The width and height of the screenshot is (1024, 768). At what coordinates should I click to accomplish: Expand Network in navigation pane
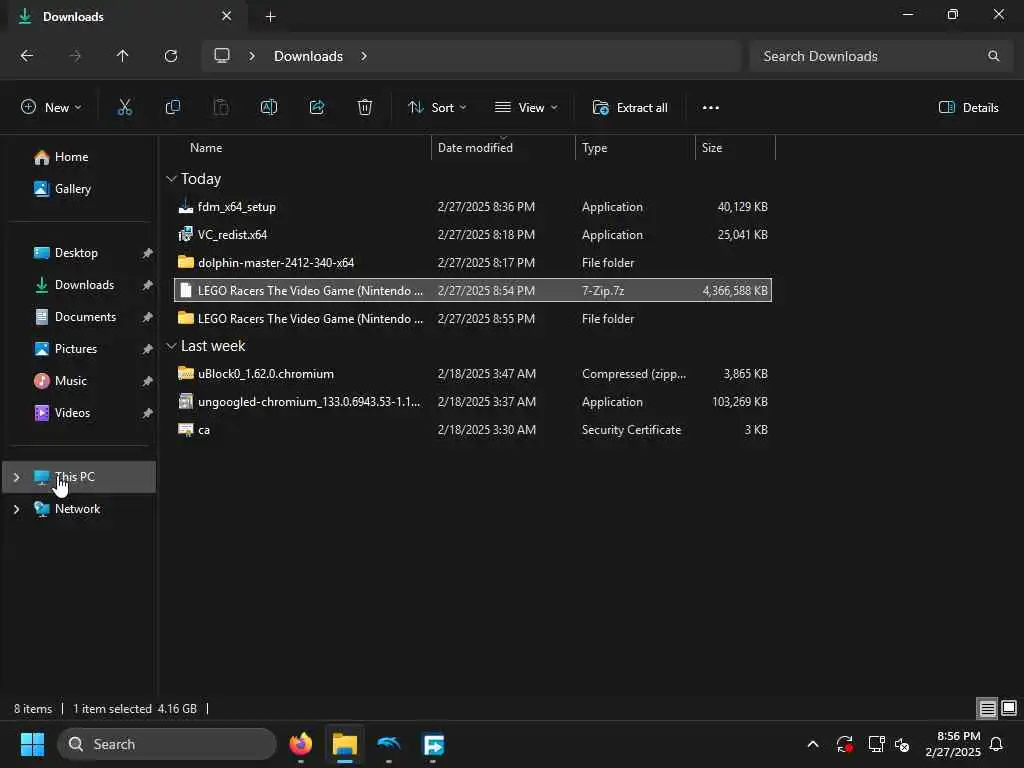point(17,509)
